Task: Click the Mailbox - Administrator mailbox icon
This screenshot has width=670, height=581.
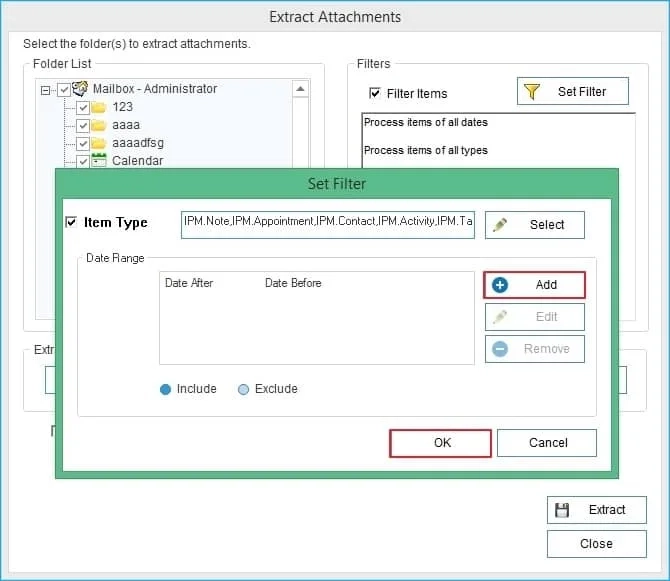Action: (x=80, y=89)
